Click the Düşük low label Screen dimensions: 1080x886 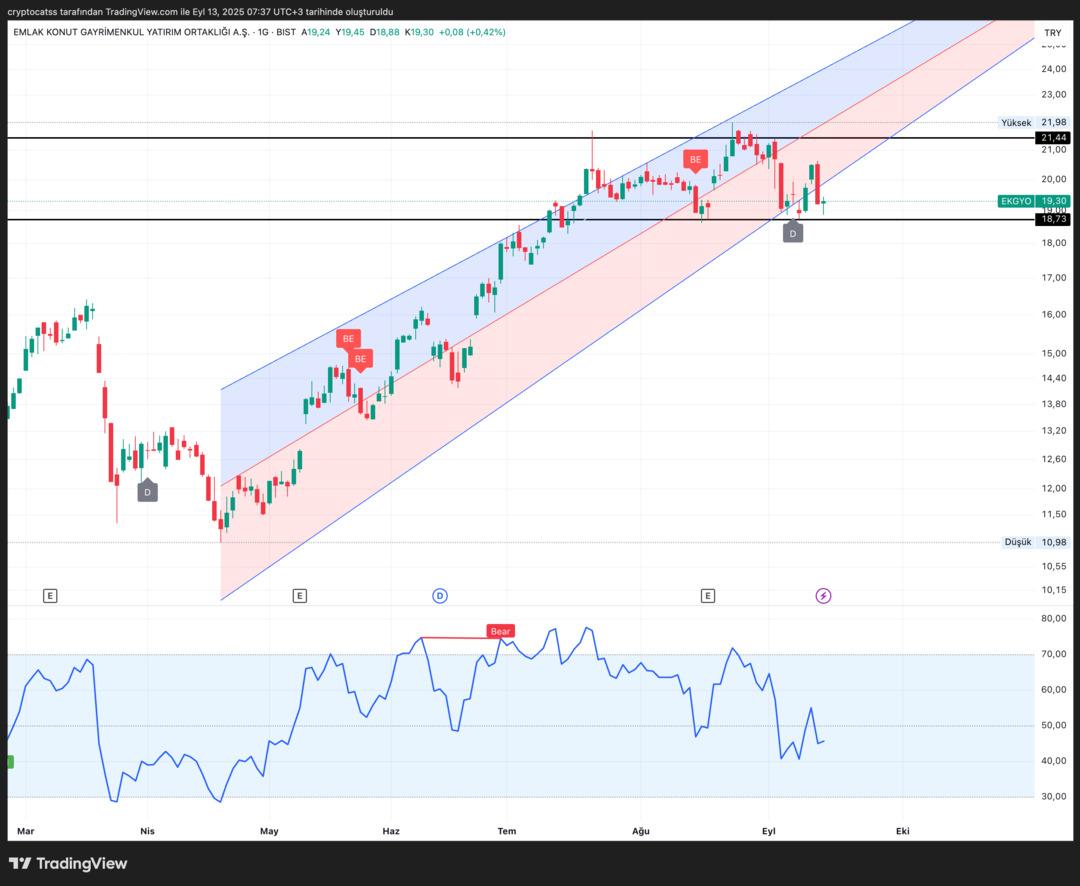click(x=1018, y=542)
